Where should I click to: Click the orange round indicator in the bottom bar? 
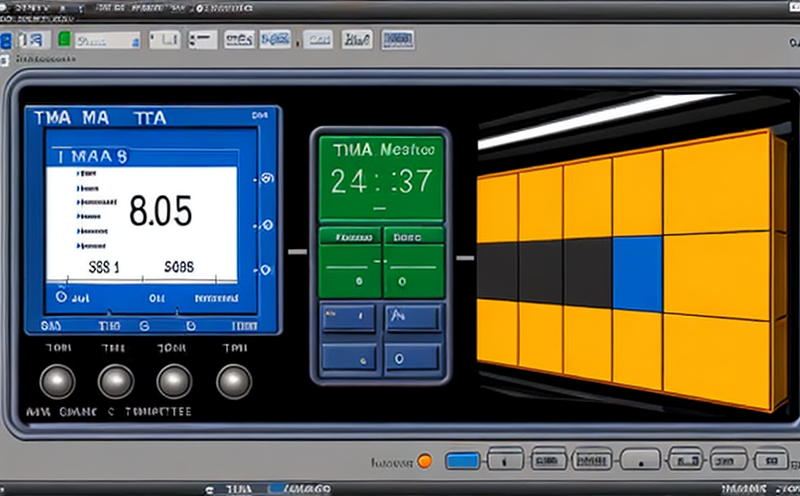424,461
